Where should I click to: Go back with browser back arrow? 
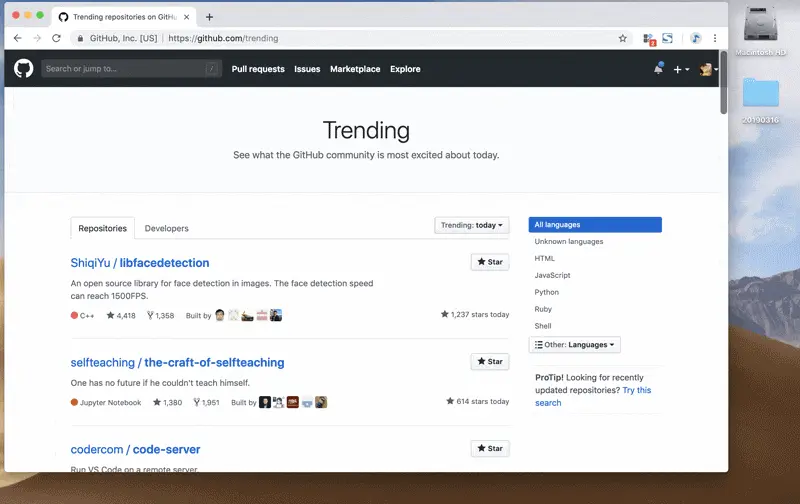18,38
